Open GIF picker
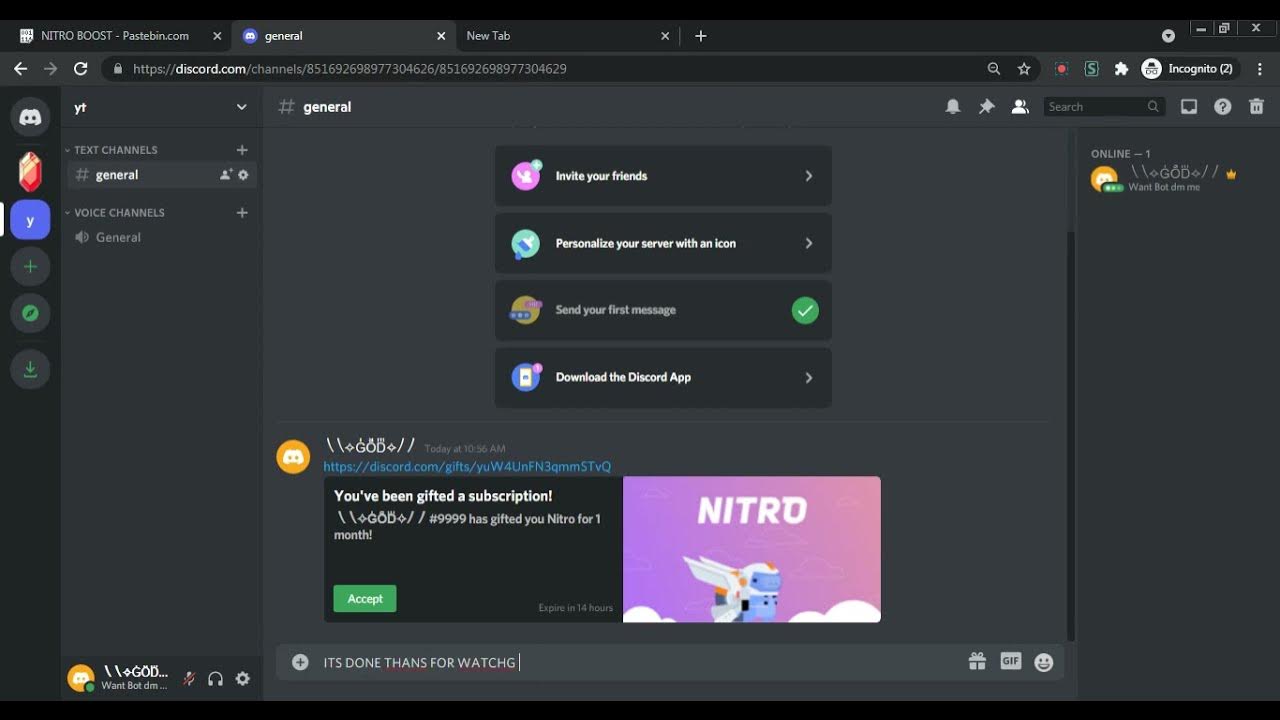Screen dimensions: 1280x720 (x=1011, y=662)
